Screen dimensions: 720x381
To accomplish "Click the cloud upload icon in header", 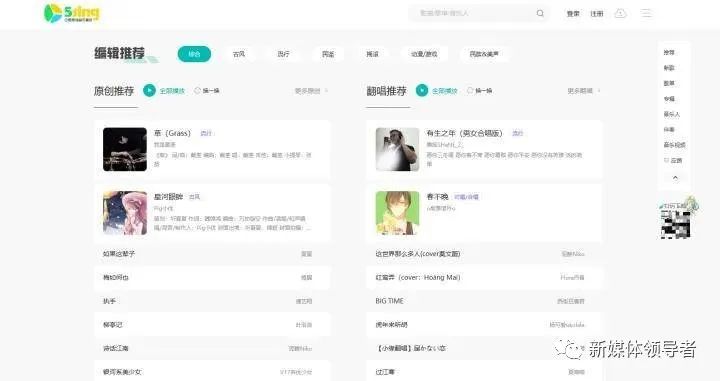I will point(620,13).
